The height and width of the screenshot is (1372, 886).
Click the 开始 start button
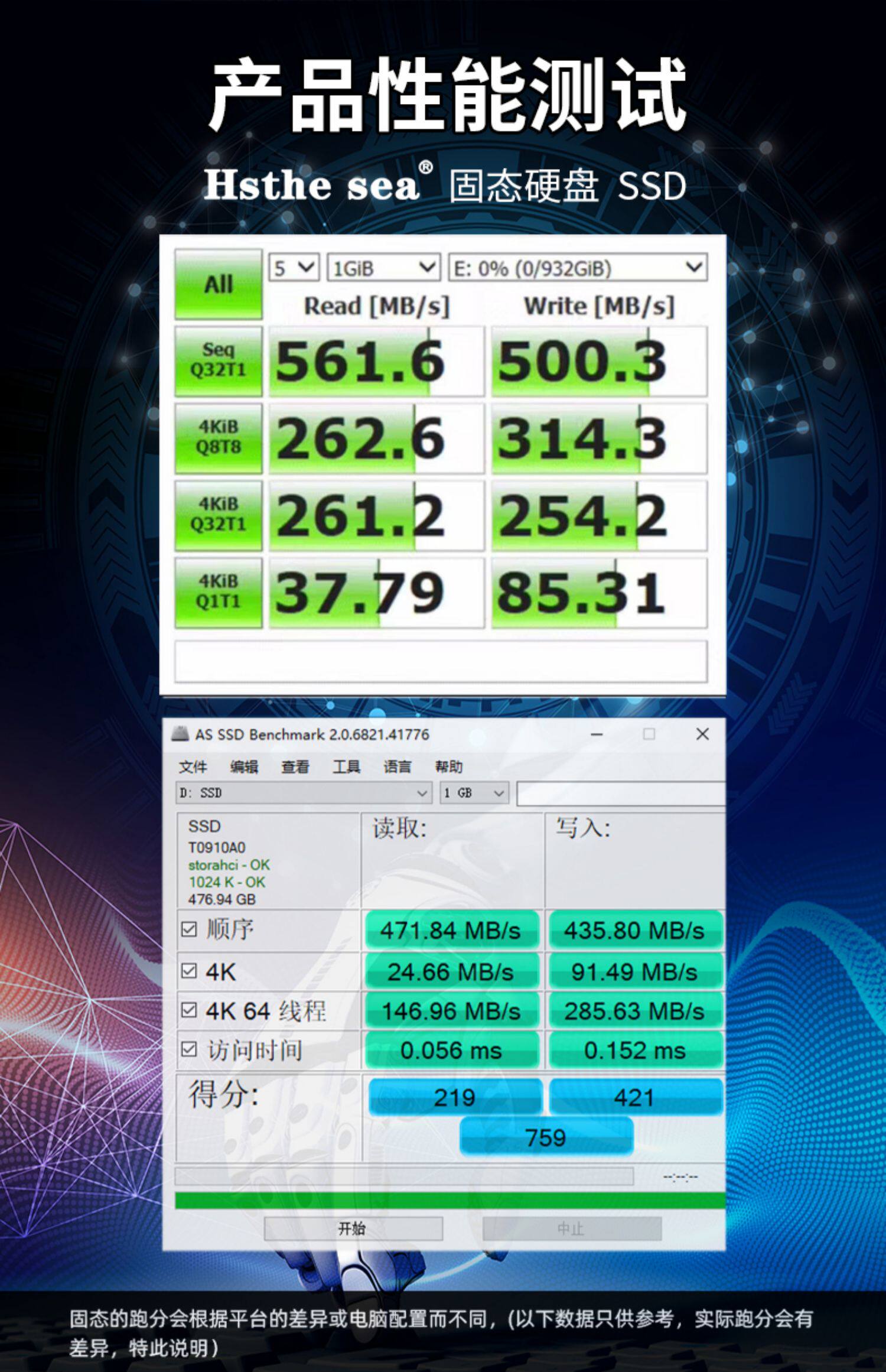point(353,1229)
